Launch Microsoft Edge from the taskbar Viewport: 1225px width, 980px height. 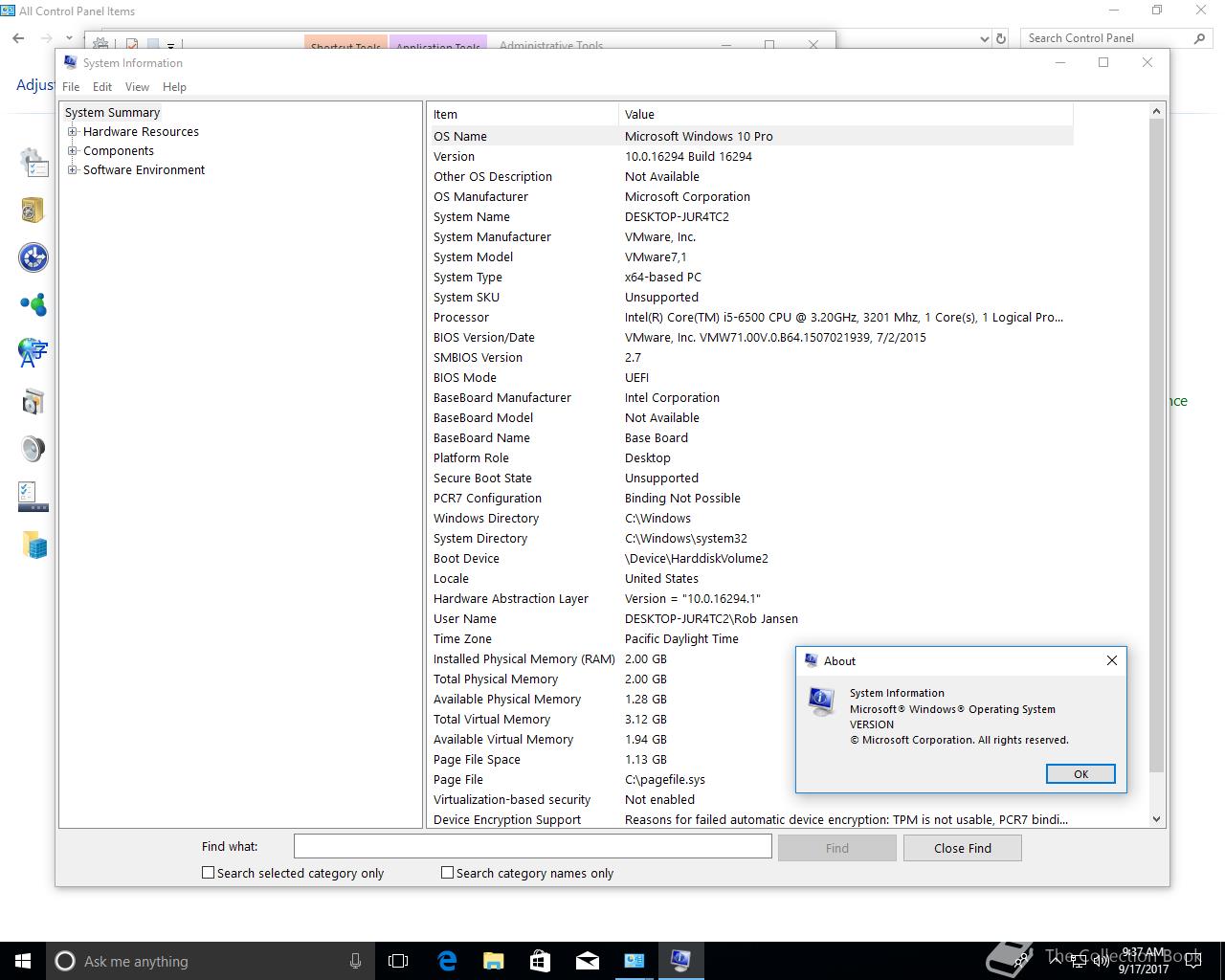447,961
